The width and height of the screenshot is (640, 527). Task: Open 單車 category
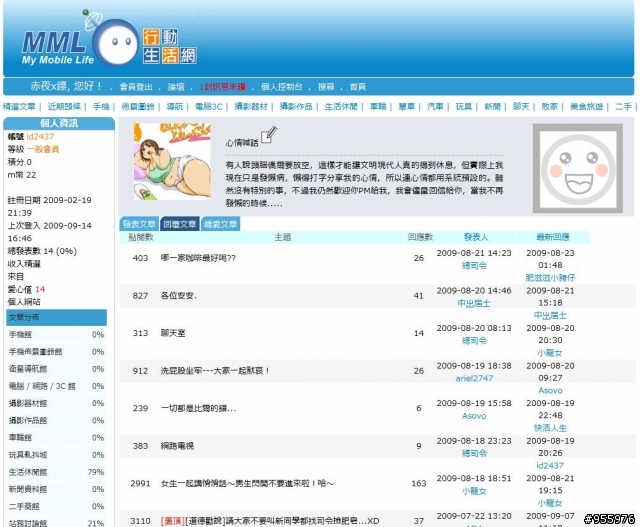[x=407, y=107]
